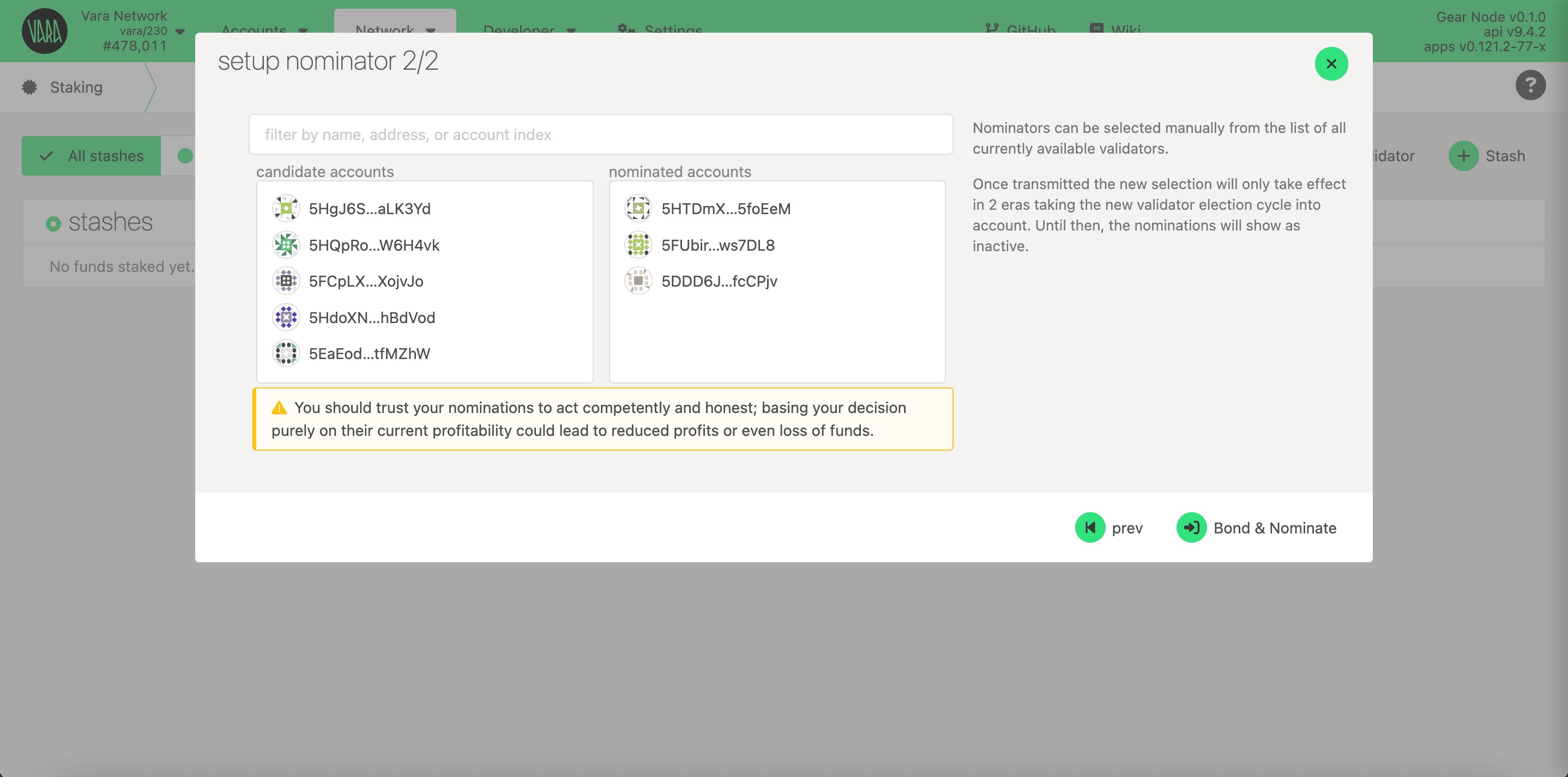Click the identicon of candidate 5HgJ6S...aLK3Yd

pyautogui.click(x=286, y=208)
